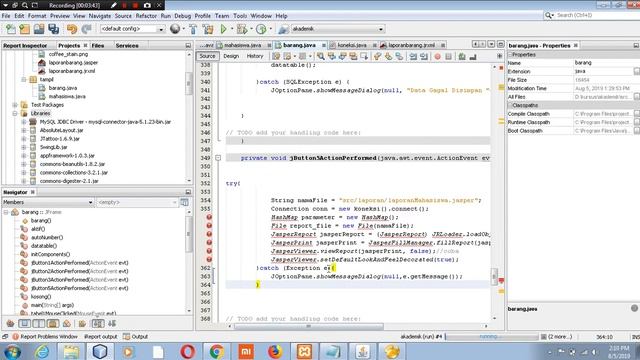The height and width of the screenshot is (360, 640).
Task: Switch to History view
Action: pyautogui.click(x=255, y=56)
